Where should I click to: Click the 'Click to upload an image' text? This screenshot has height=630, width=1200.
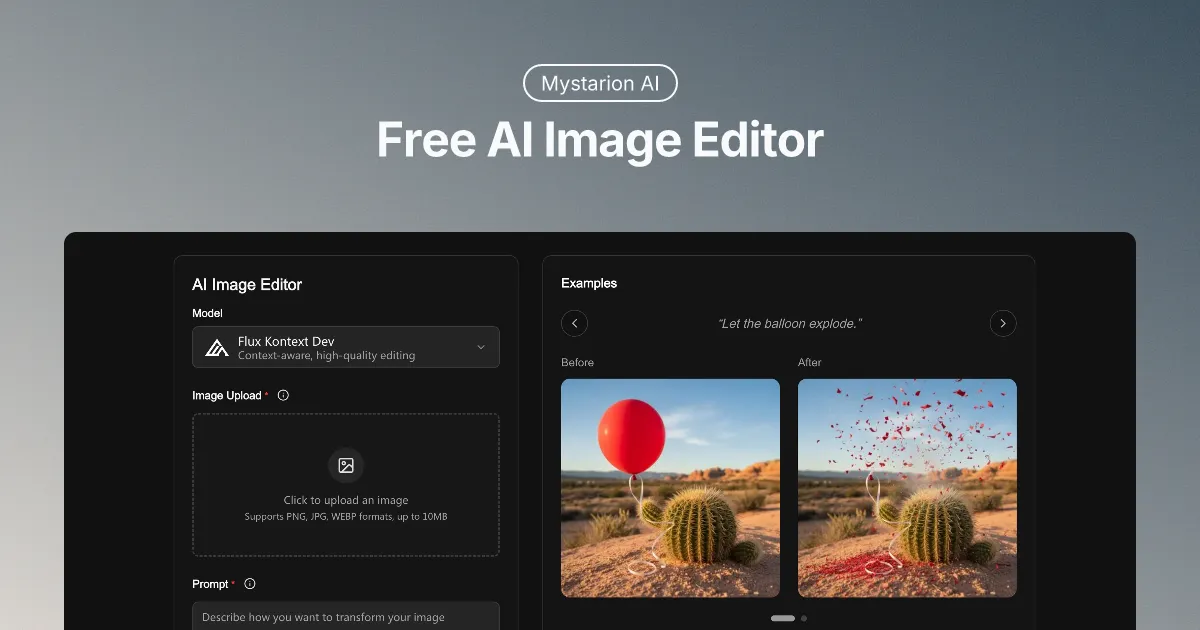(346, 500)
